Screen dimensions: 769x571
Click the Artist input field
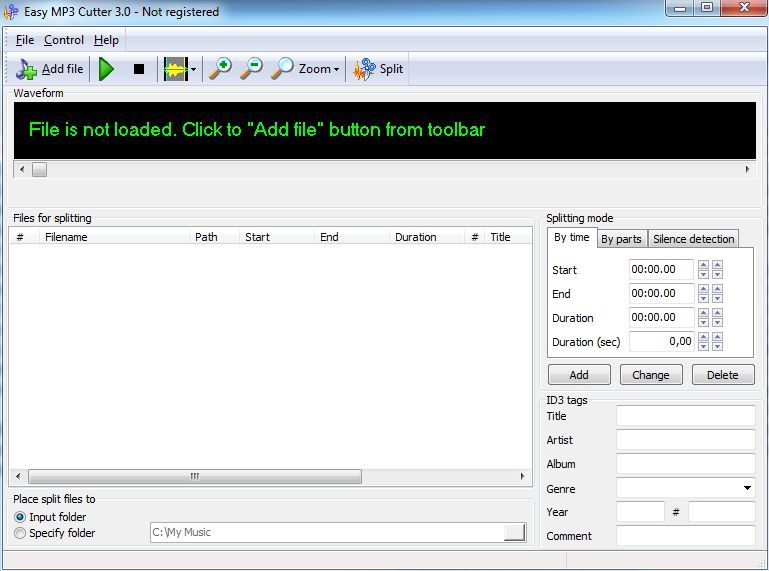pos(686,440)
